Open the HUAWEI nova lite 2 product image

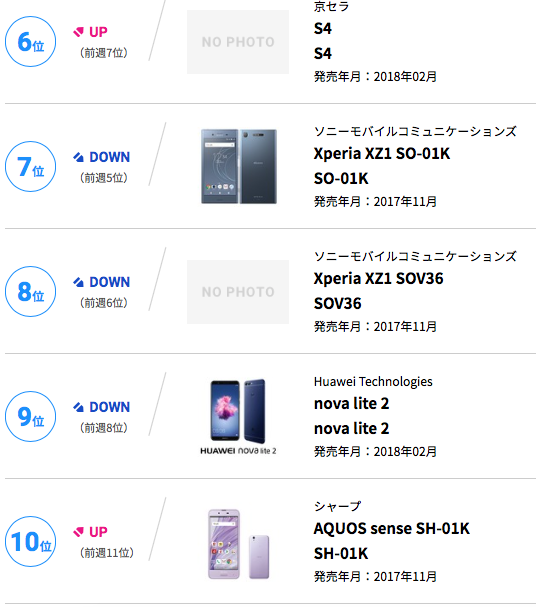[x=238, y=417]
